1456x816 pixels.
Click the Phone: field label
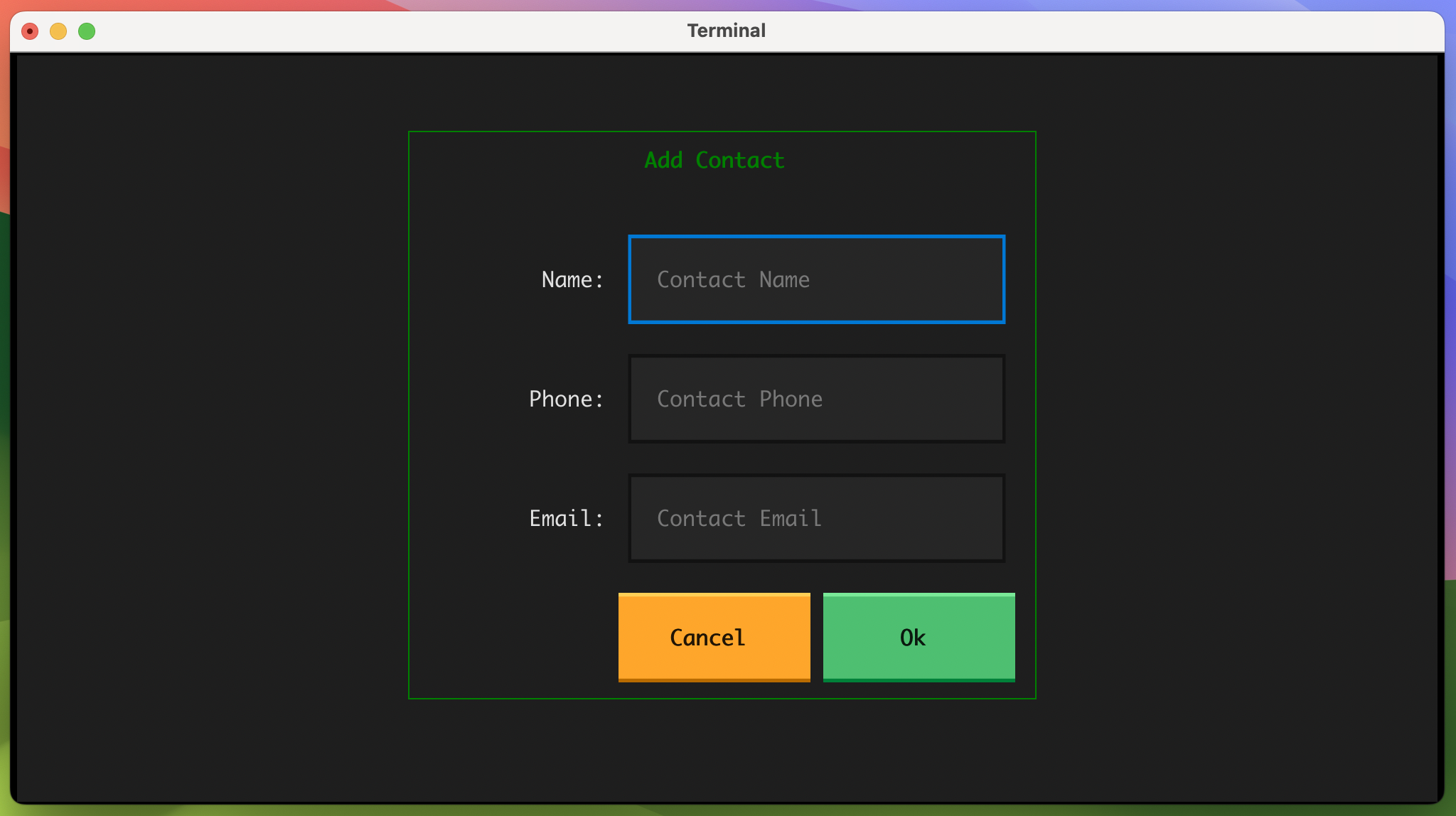567,399
